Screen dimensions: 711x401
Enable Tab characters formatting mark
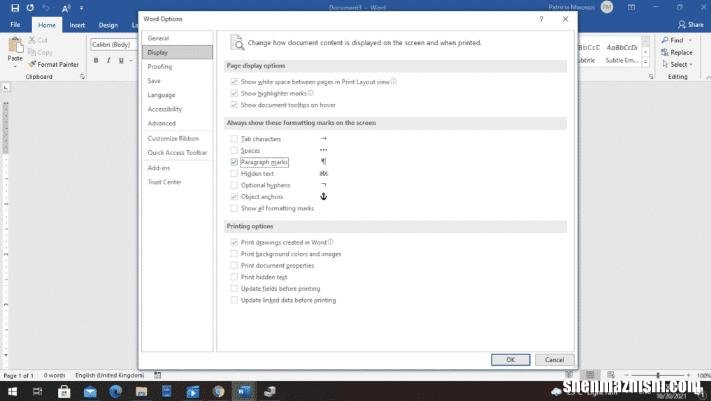(234, 139)
